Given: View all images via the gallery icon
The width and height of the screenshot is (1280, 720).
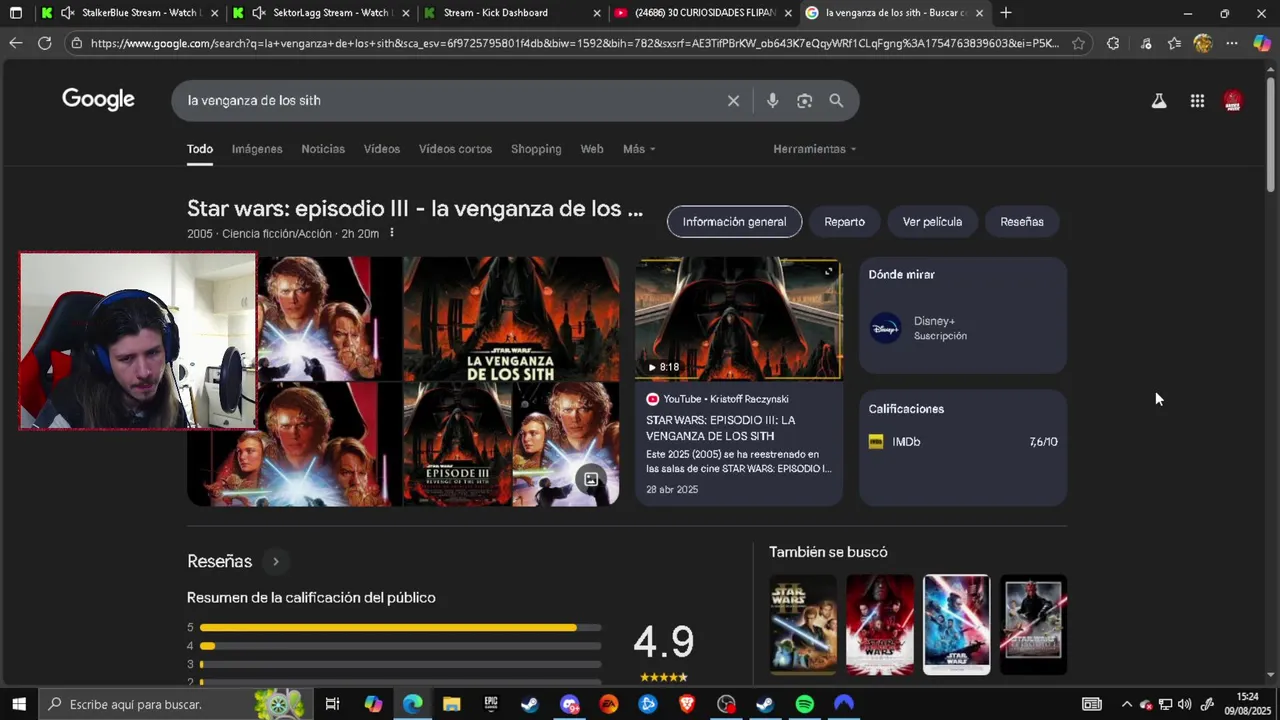Looking at the screenshot, I should coord(591,479).
